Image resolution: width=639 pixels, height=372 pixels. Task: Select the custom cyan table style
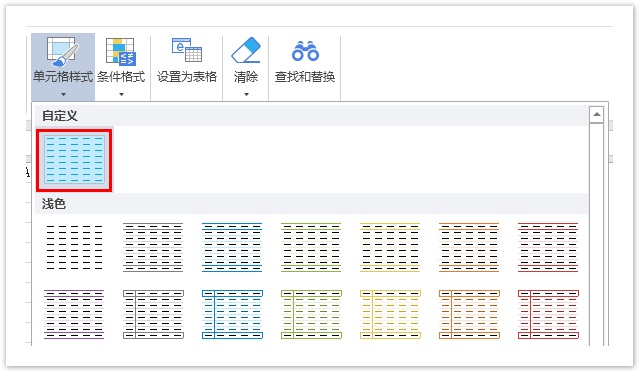click(x=74, y=160)
